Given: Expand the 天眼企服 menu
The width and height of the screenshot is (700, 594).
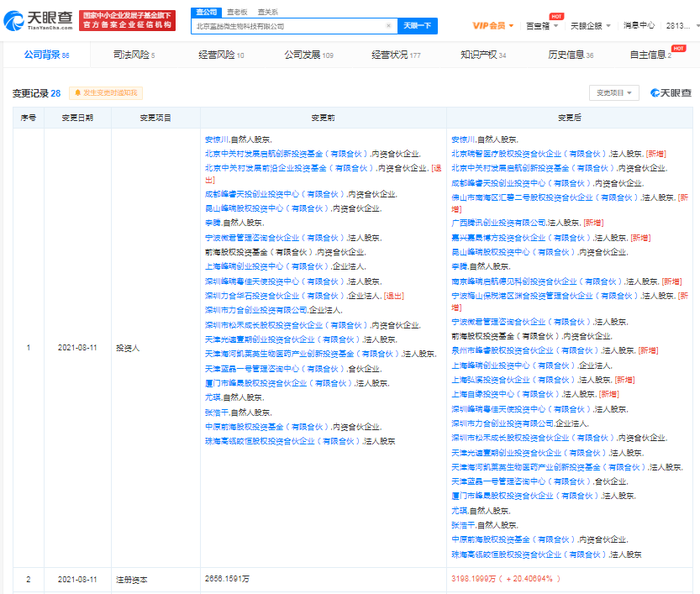Looking at the screenshot, I should click(x=590, y=25).
